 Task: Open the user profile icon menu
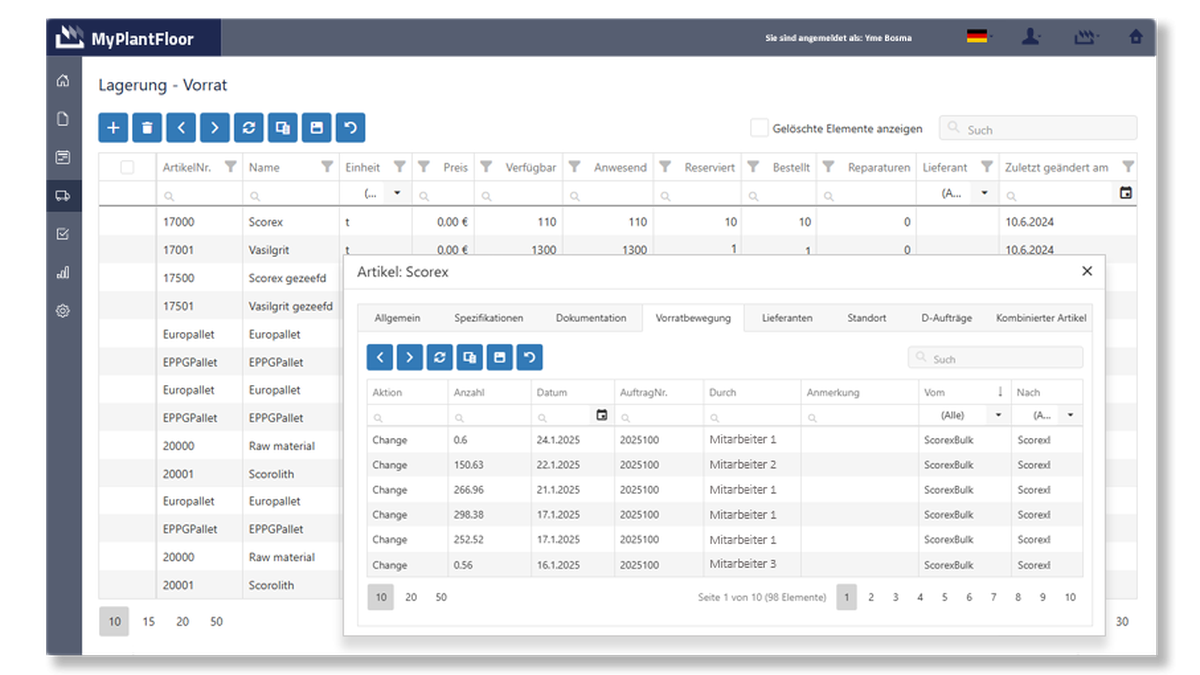pos(1031,37)
